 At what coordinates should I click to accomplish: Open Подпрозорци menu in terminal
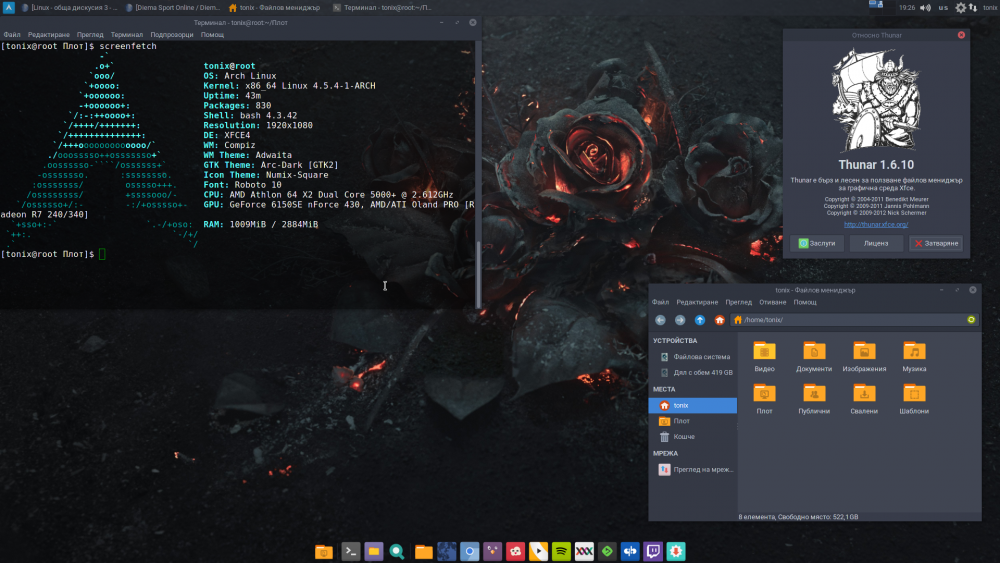[x=172, y=34]
